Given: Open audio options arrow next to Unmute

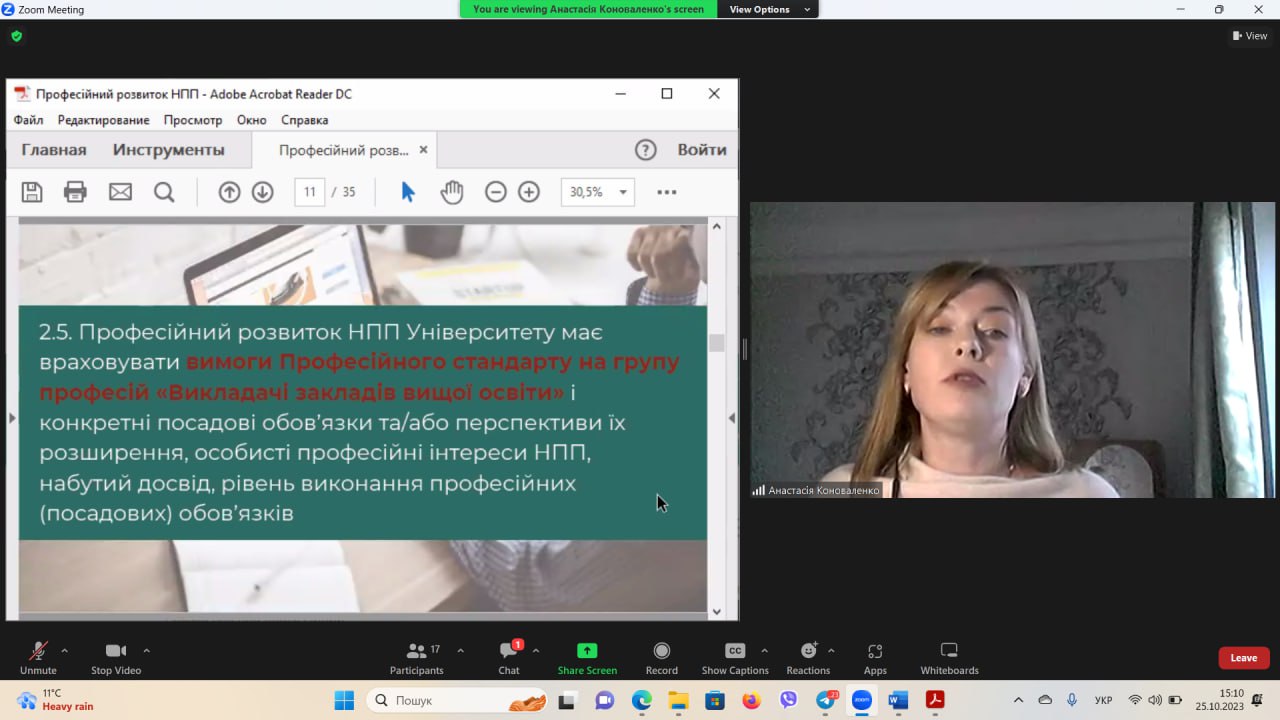Looking at the screenshot, I should click(65, 650).
